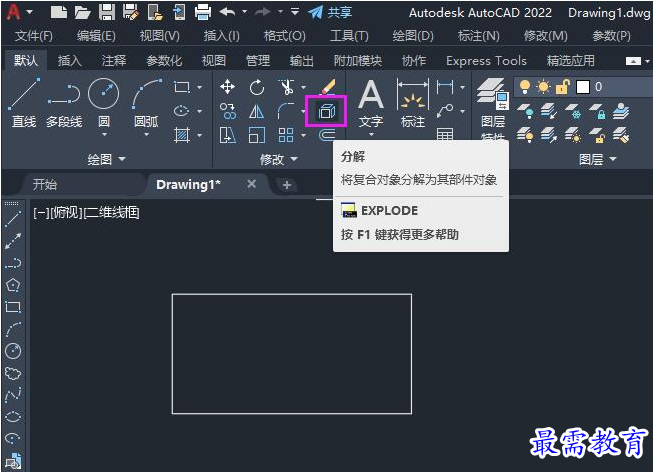Viewport: 654px width, 474px height.
Task: Switch to the 开始 file tab
Action: click(45, 184)
